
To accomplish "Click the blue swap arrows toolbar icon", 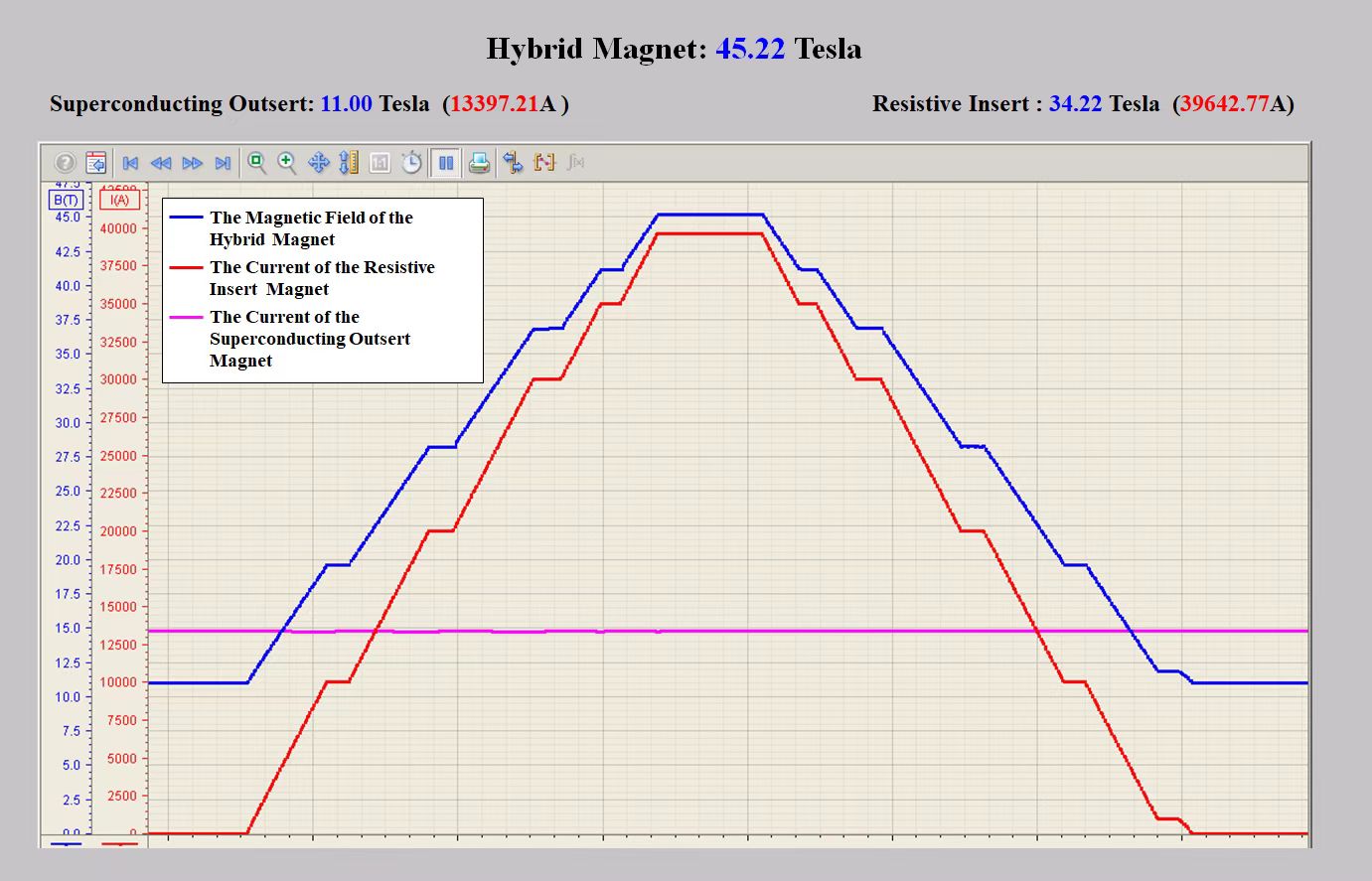I will point(513,163).
